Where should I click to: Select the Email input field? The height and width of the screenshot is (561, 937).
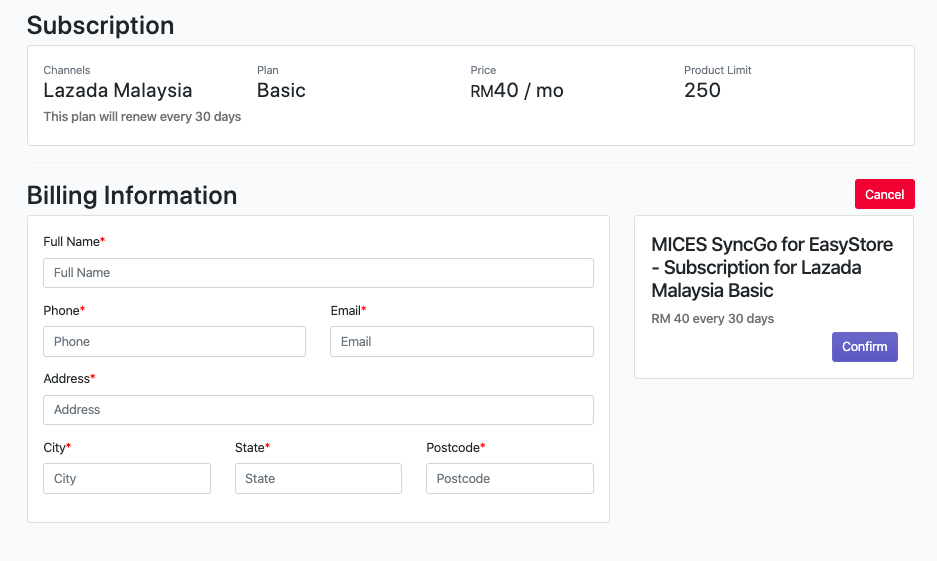(x=461, y=341)
